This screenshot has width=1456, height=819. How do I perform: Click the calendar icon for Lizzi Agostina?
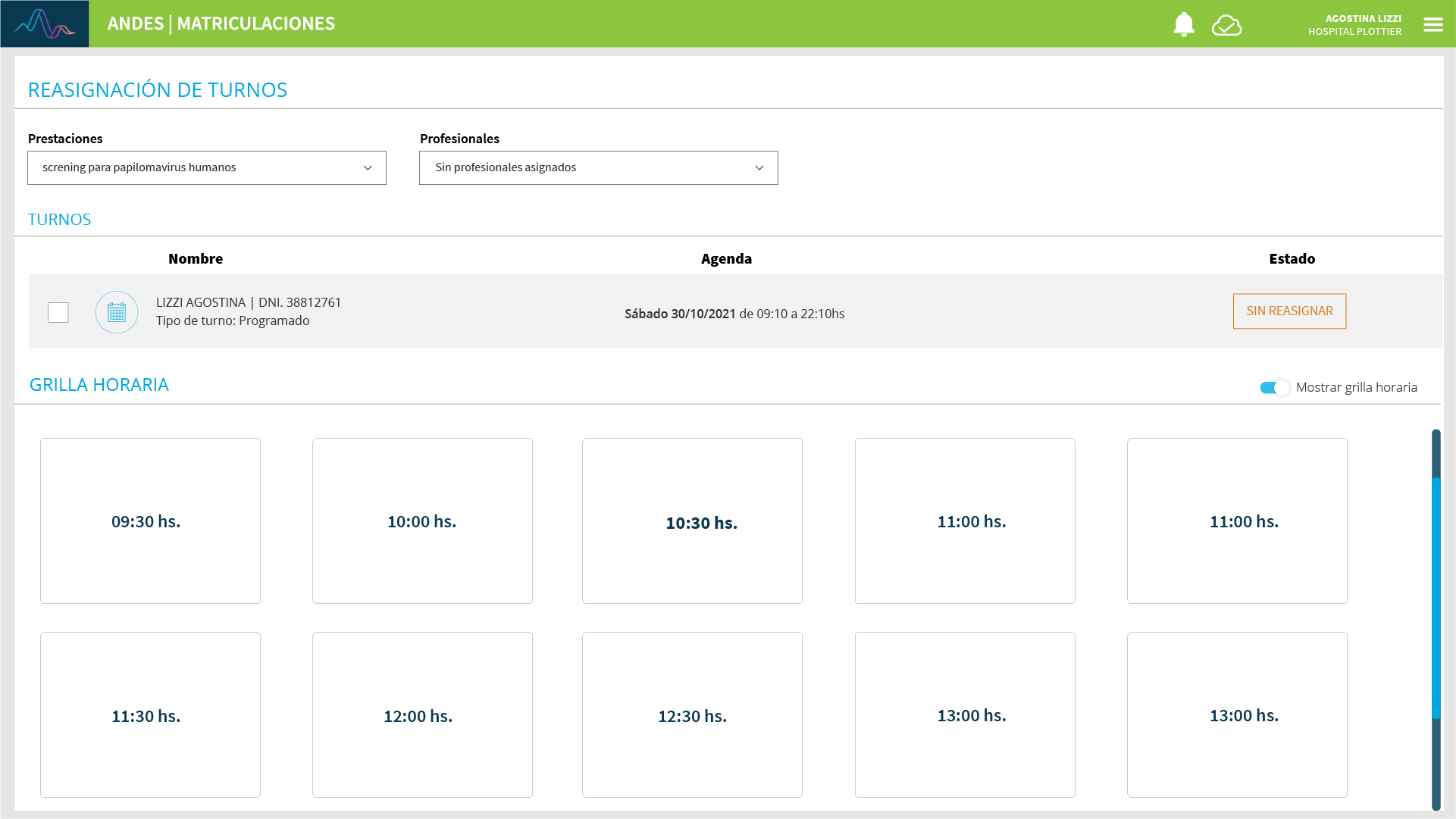tap(117, 312)
